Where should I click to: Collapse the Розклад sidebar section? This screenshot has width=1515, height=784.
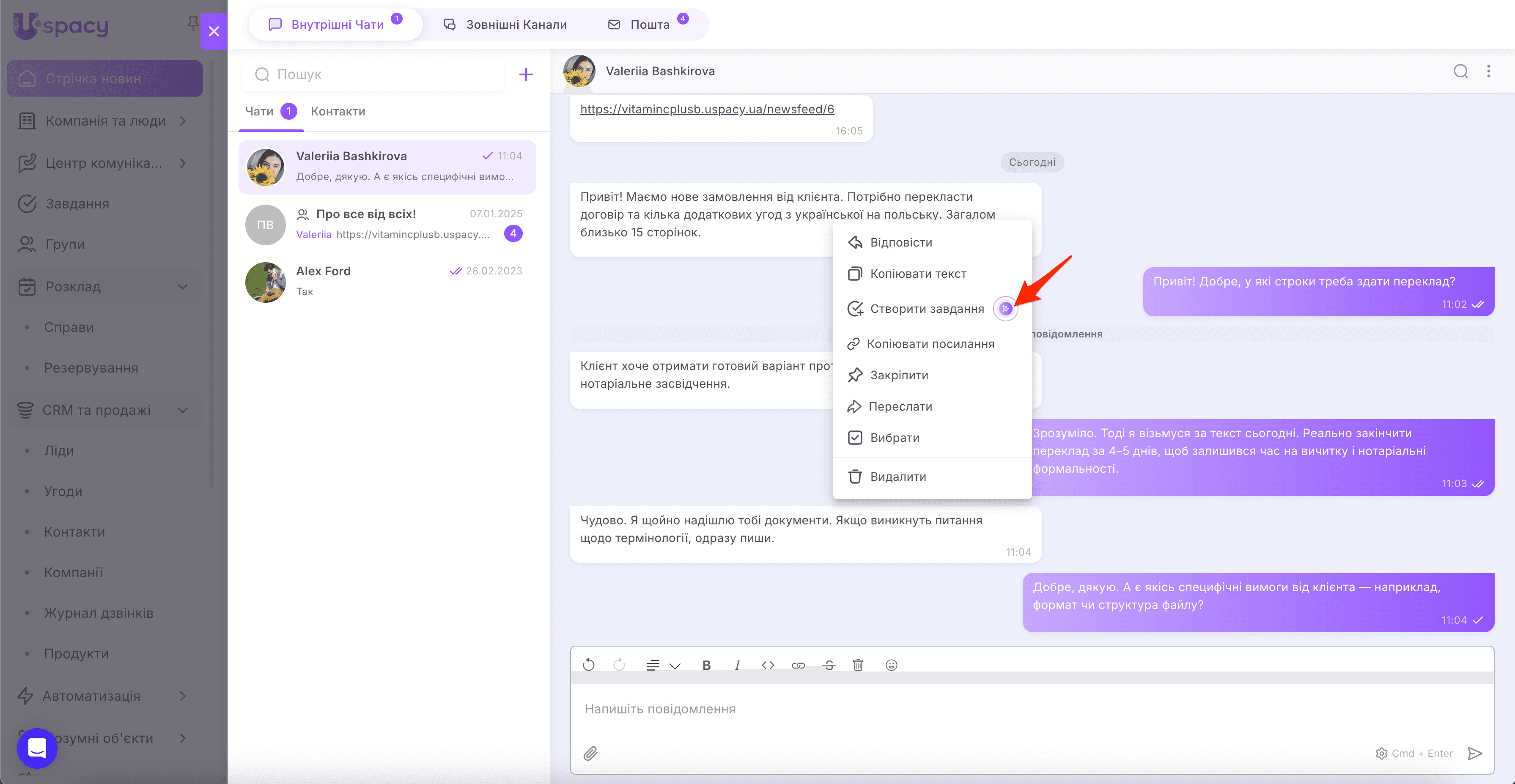(183, 286)
